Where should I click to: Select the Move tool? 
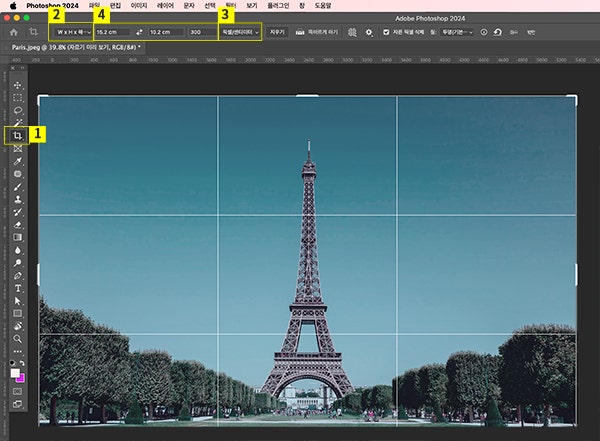coord(18,85)
